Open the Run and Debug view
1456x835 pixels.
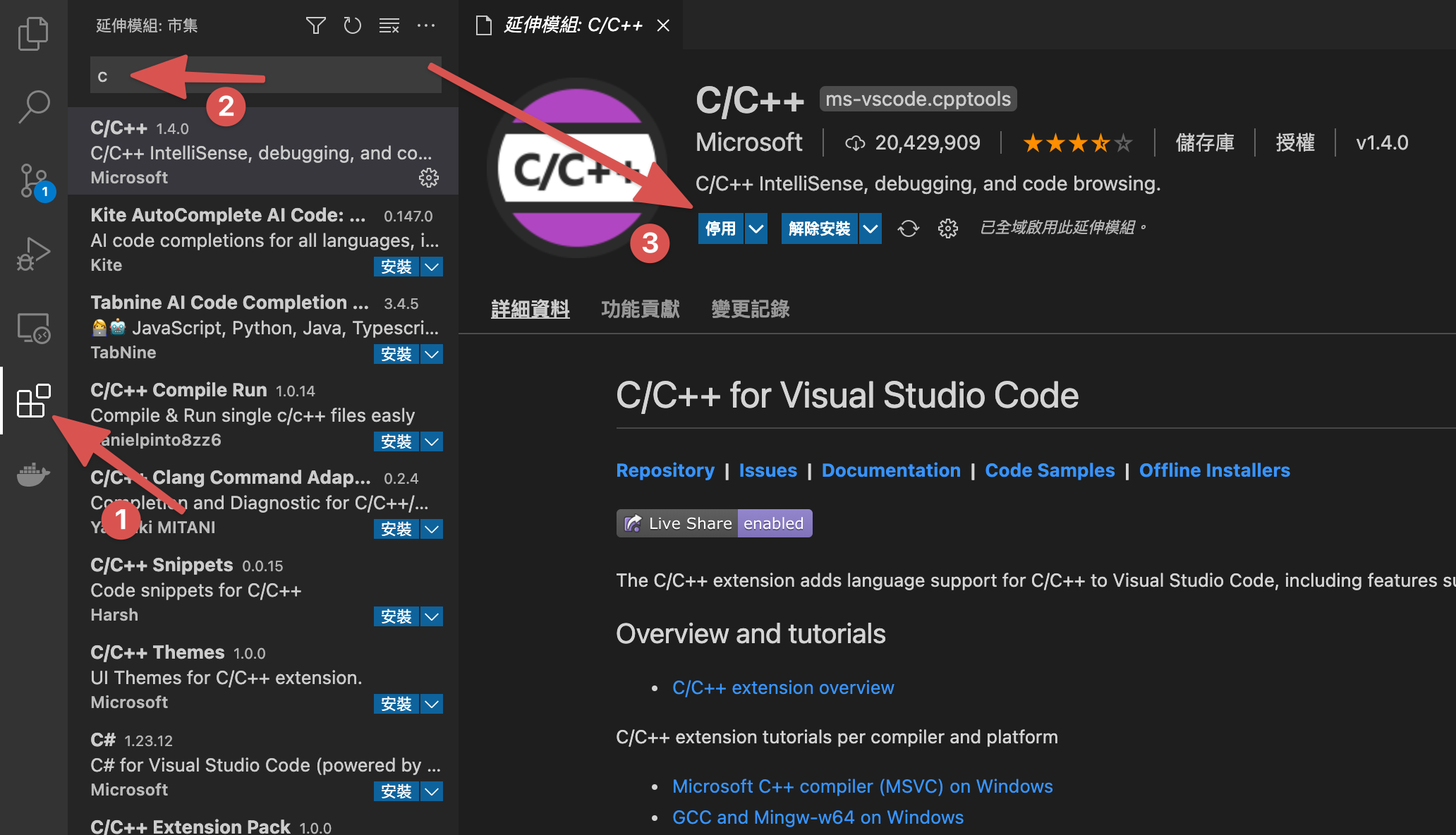pyautogui.click(x=33, y=254)
